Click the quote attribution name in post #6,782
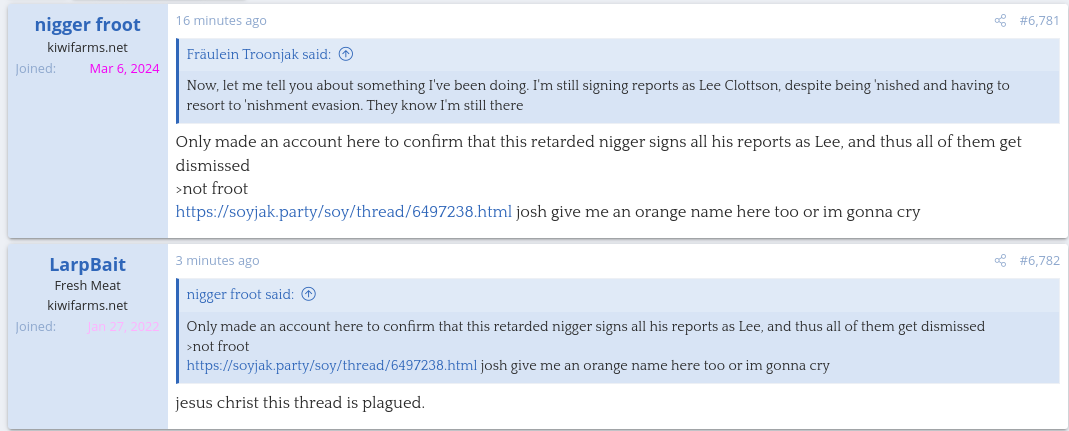 pos(240,294)
